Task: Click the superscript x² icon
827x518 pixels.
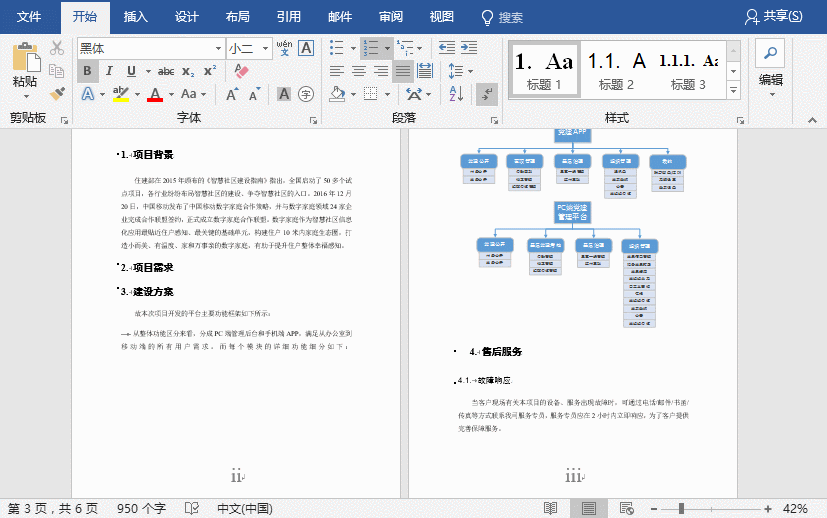Action: (210, 71)
